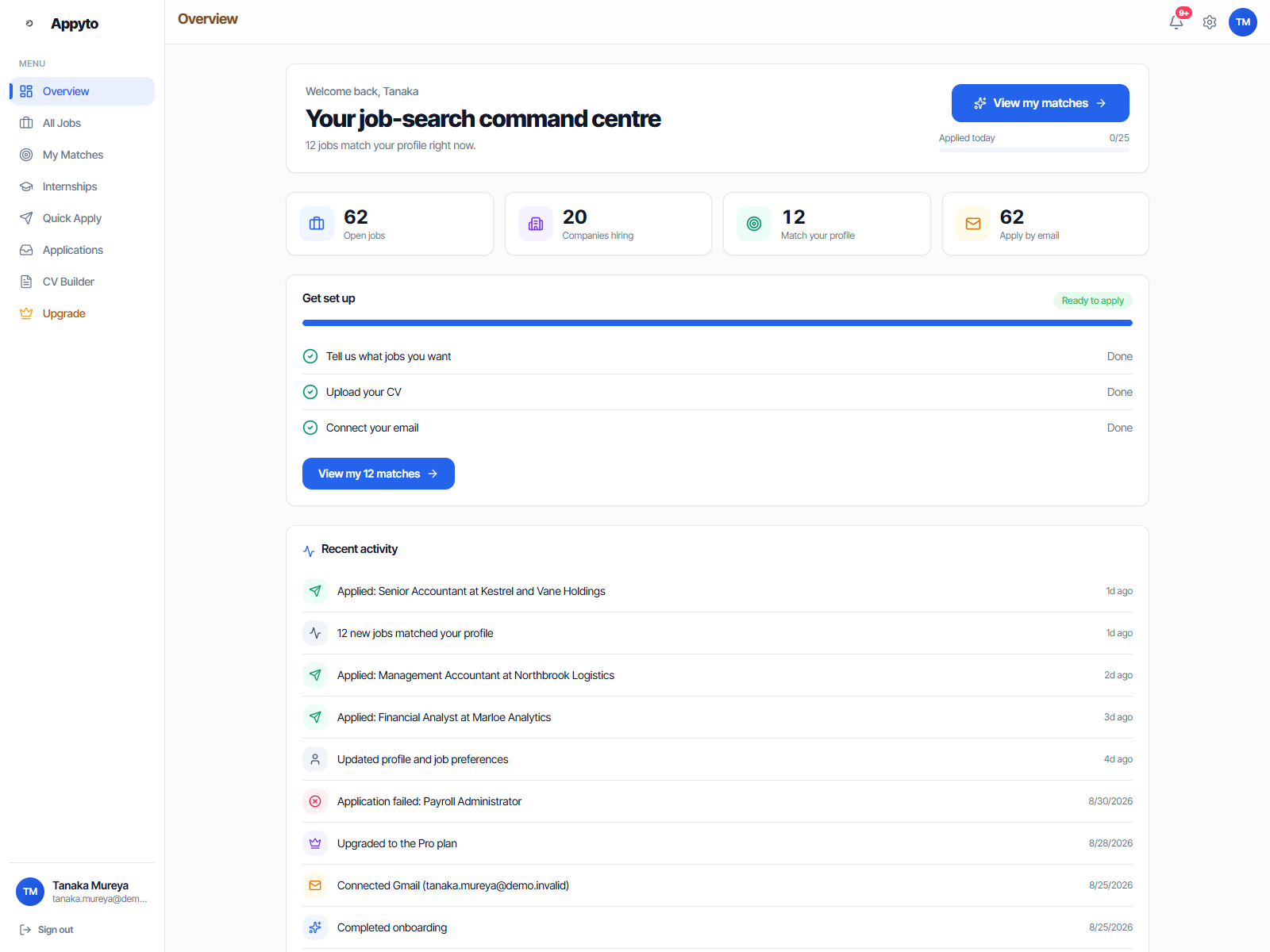Click the check circle for Tell us what jobs
Image resolution: width=1270 pixels, height=952 pixels.
[310, 356]
